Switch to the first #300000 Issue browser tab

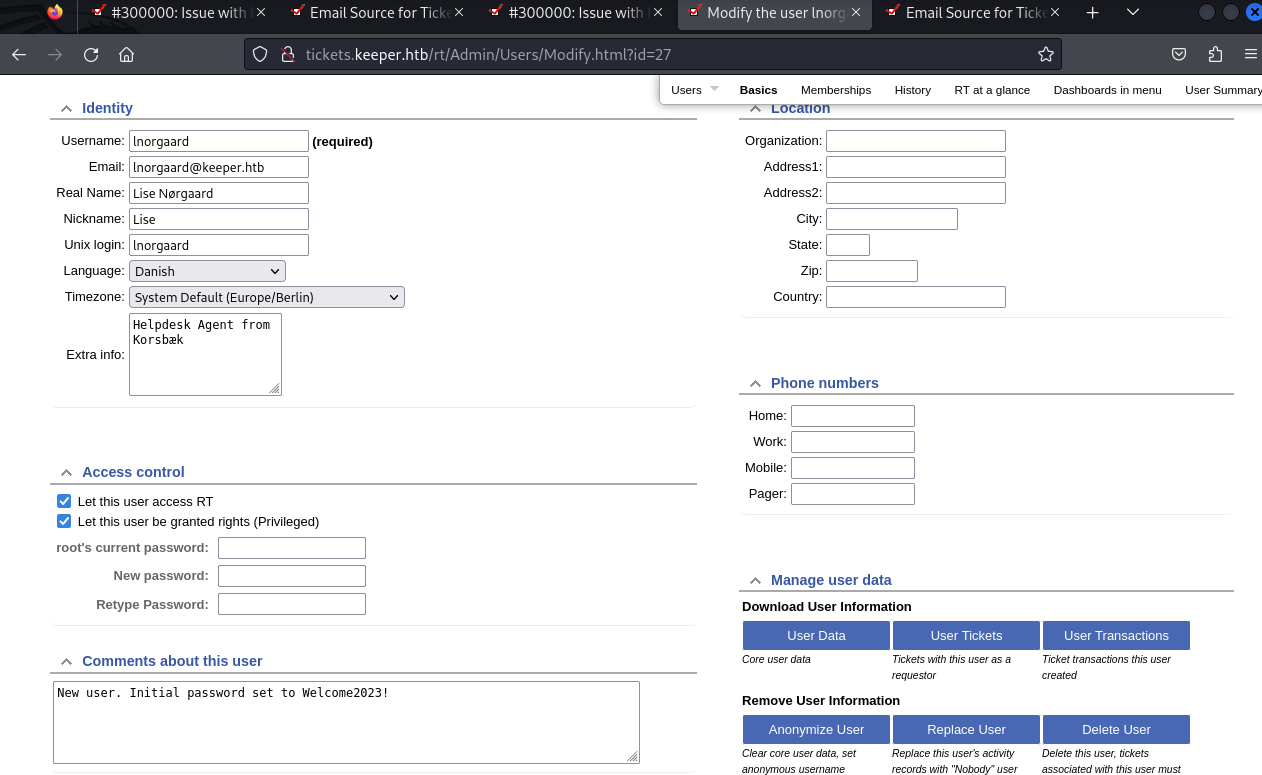[178, 13]
